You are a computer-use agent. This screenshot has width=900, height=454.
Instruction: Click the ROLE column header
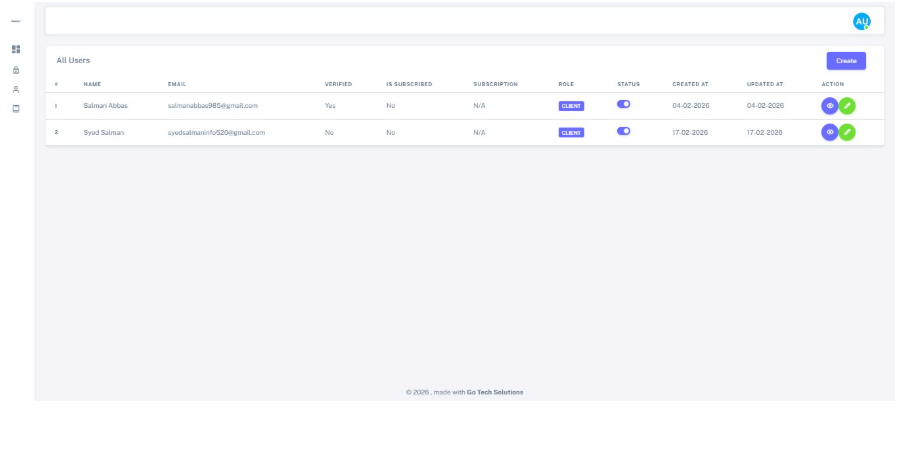pyautogui.click(x=566, y=84)
